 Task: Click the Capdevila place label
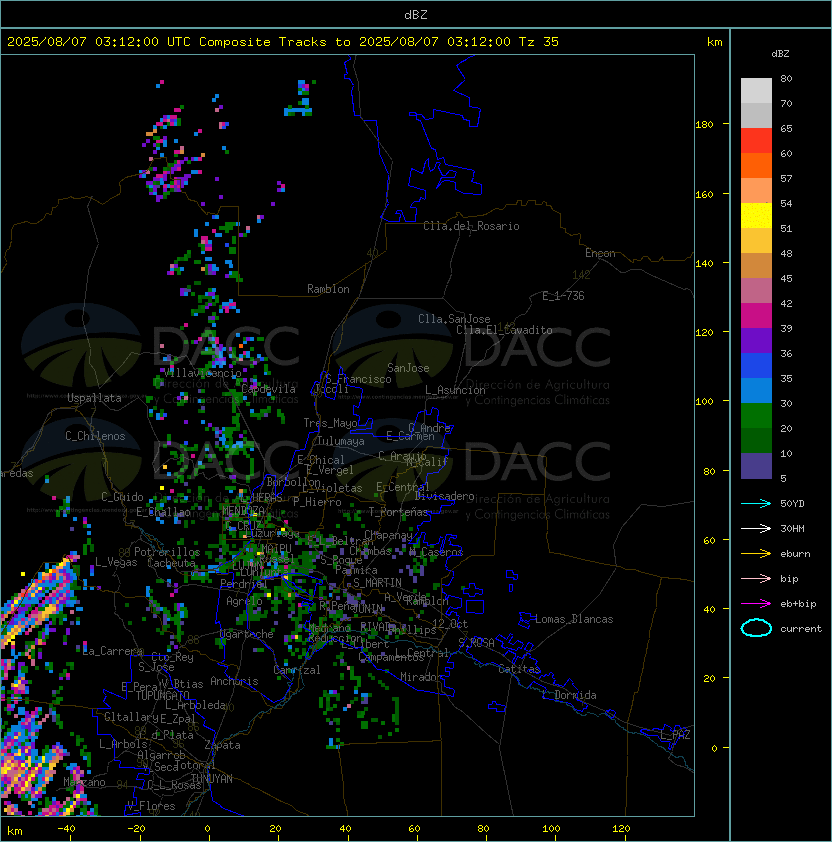(268, 389)
